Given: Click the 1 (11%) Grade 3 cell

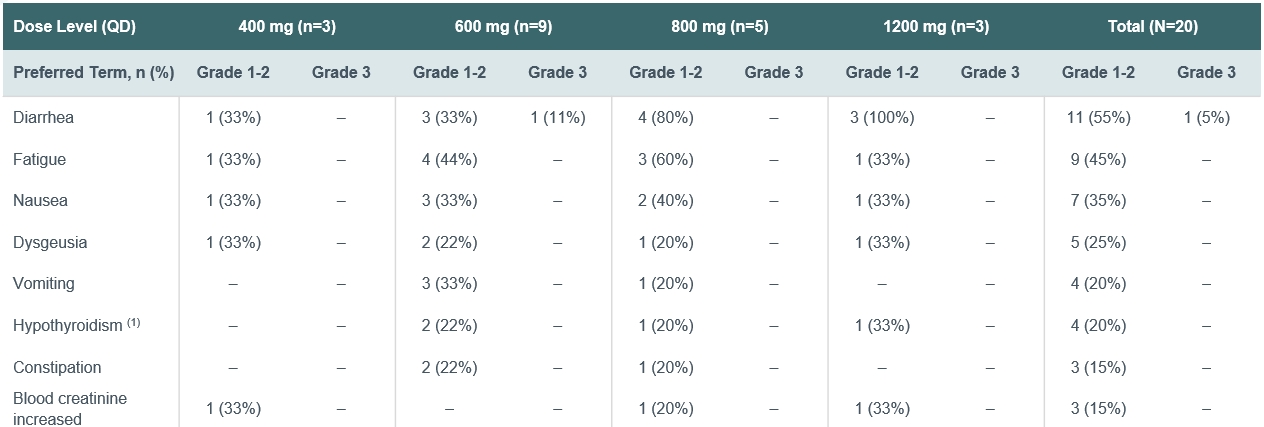Looking at the screenshot, I should pos(557,117).
